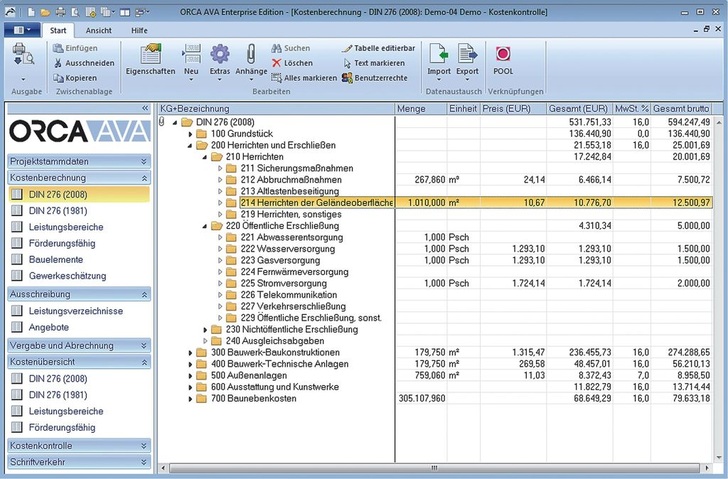Open Benutzerrechte users icon
Screen dimensions: 728x479
347,78
